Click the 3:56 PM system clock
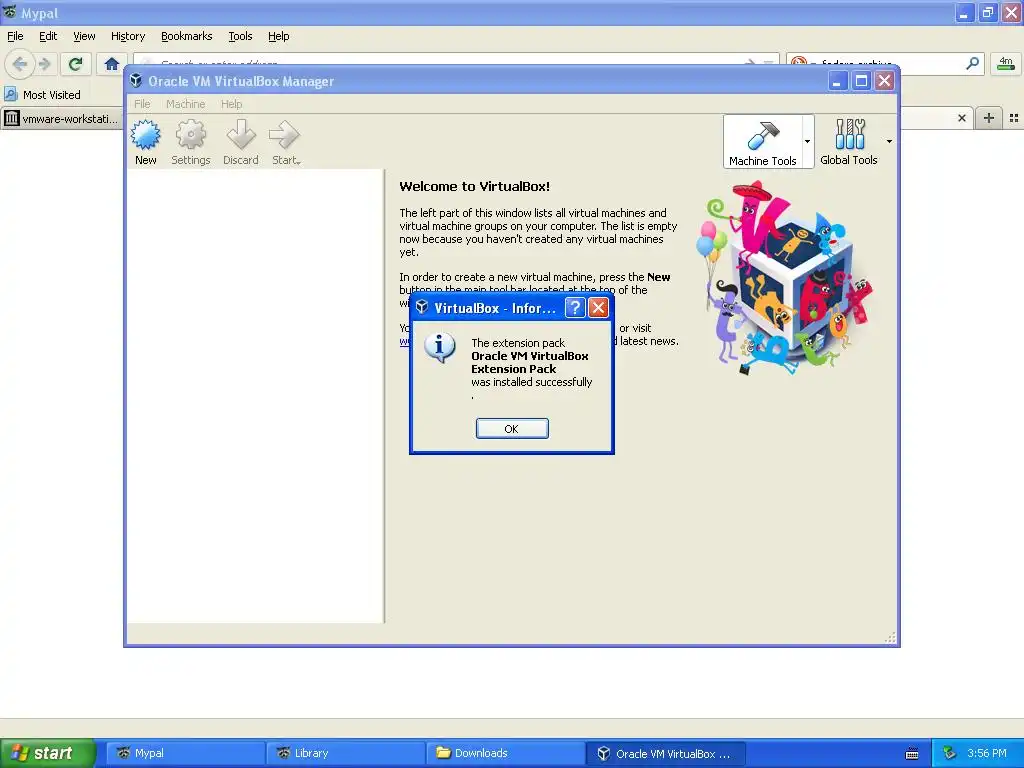 point(987,753)
